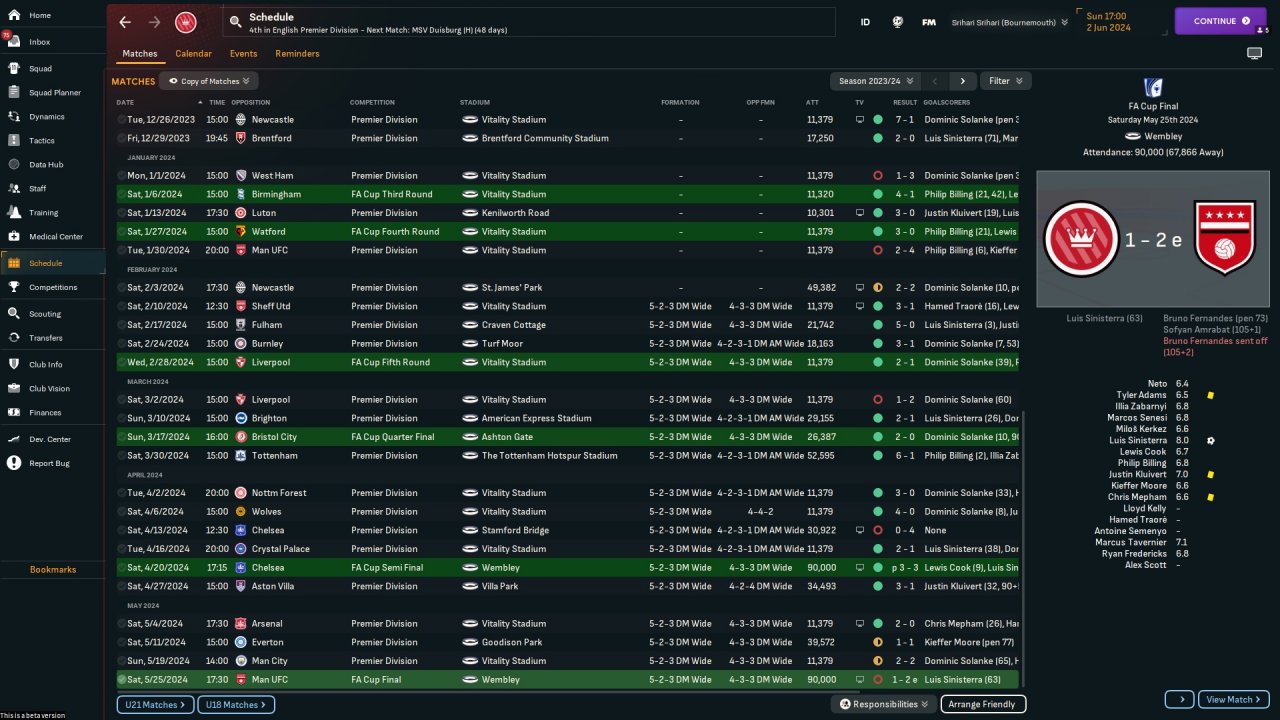Screen dimensions: 1280x720
Task: Click The Tottenham Hotspur Stadium name
Action: pyautogui.click(x=550, y=456)
